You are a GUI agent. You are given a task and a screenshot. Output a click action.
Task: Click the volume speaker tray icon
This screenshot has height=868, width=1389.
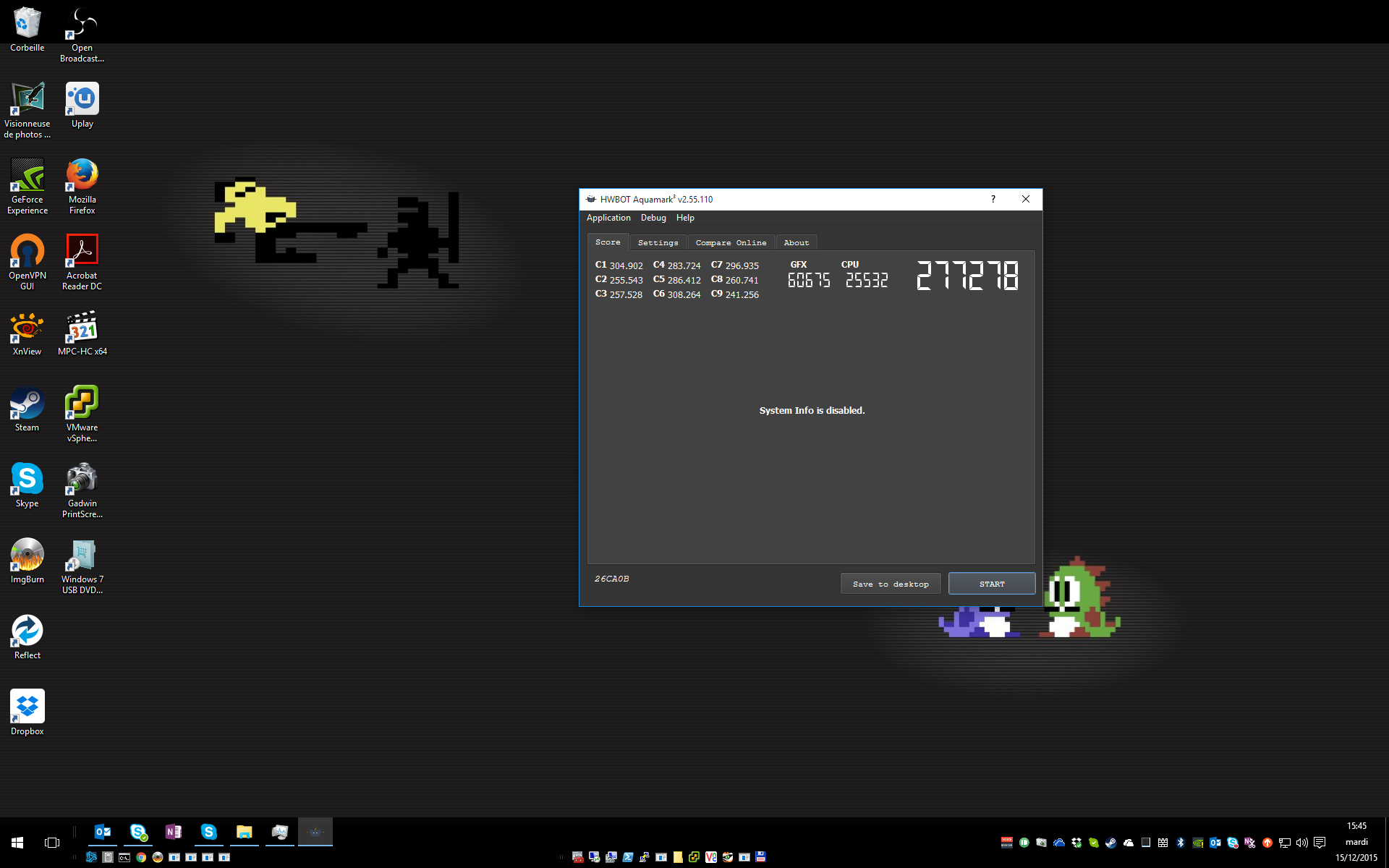(1302, 842)
